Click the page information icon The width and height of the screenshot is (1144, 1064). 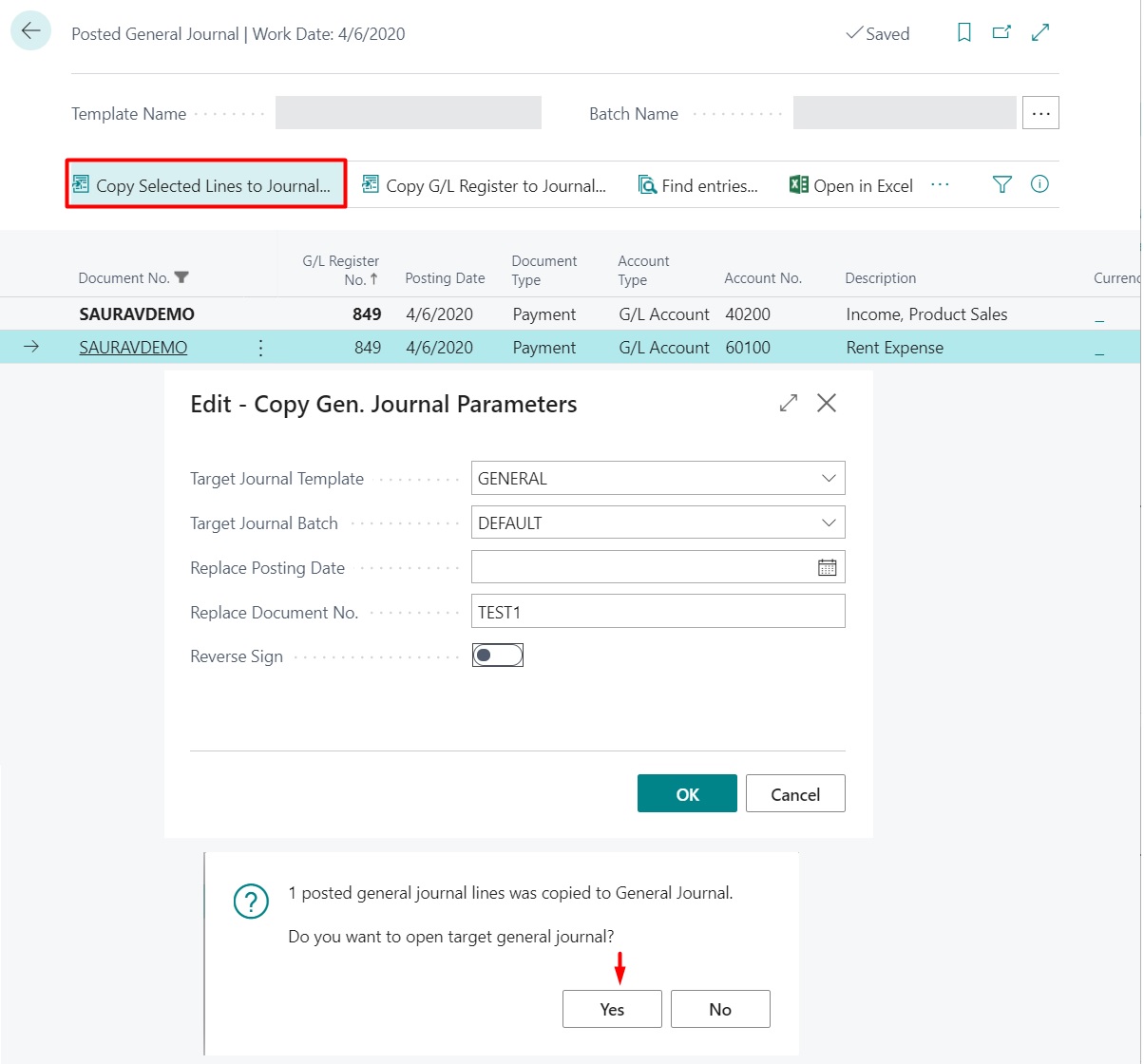pyautogui.click(x=1039, y=184)
